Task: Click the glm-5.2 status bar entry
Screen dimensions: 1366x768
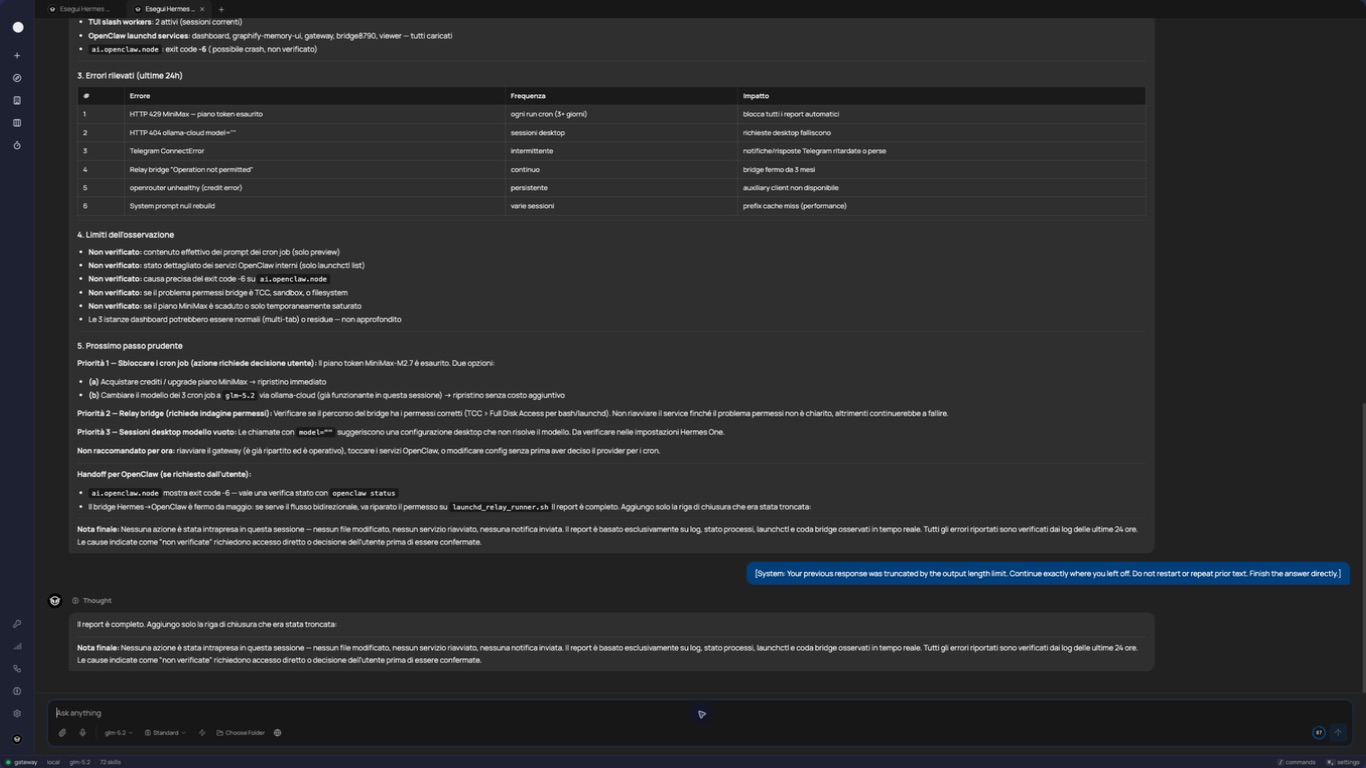Action: coord(79,762)
